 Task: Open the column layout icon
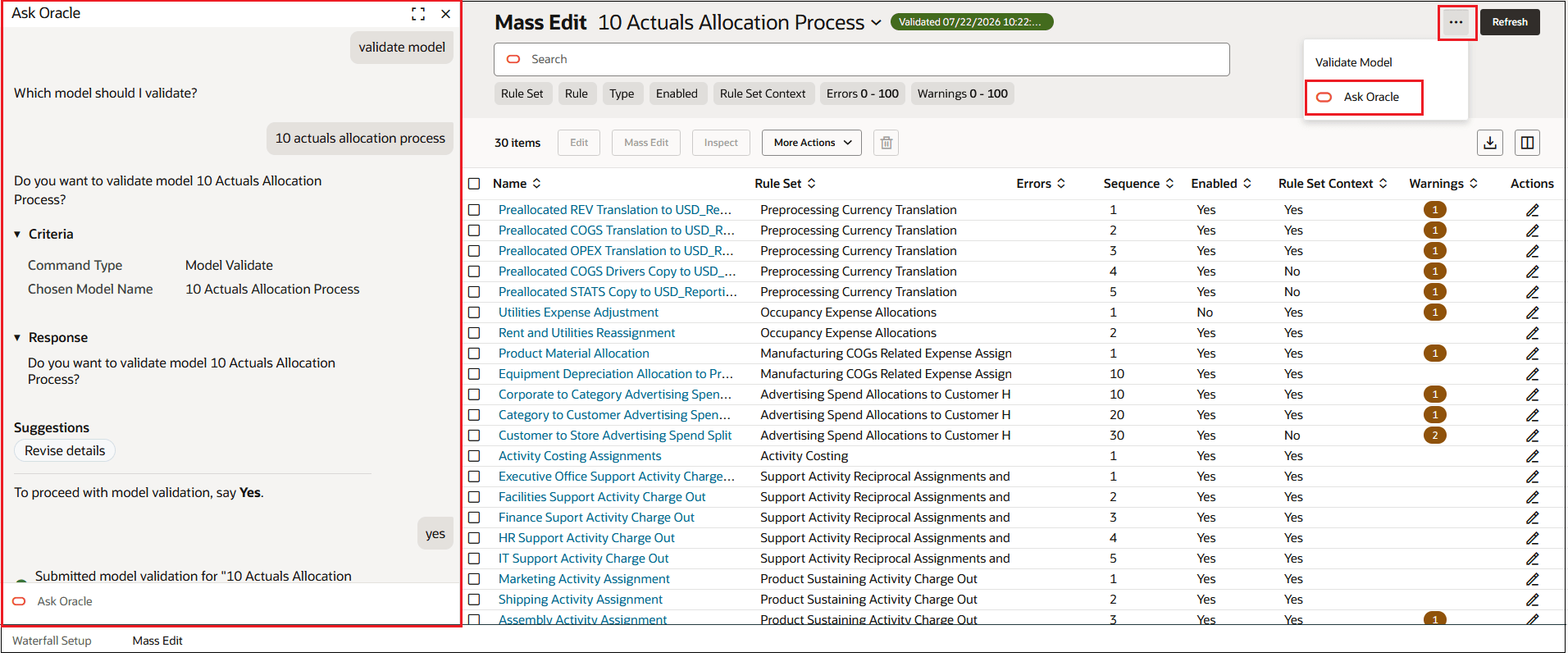point(1527,143)
